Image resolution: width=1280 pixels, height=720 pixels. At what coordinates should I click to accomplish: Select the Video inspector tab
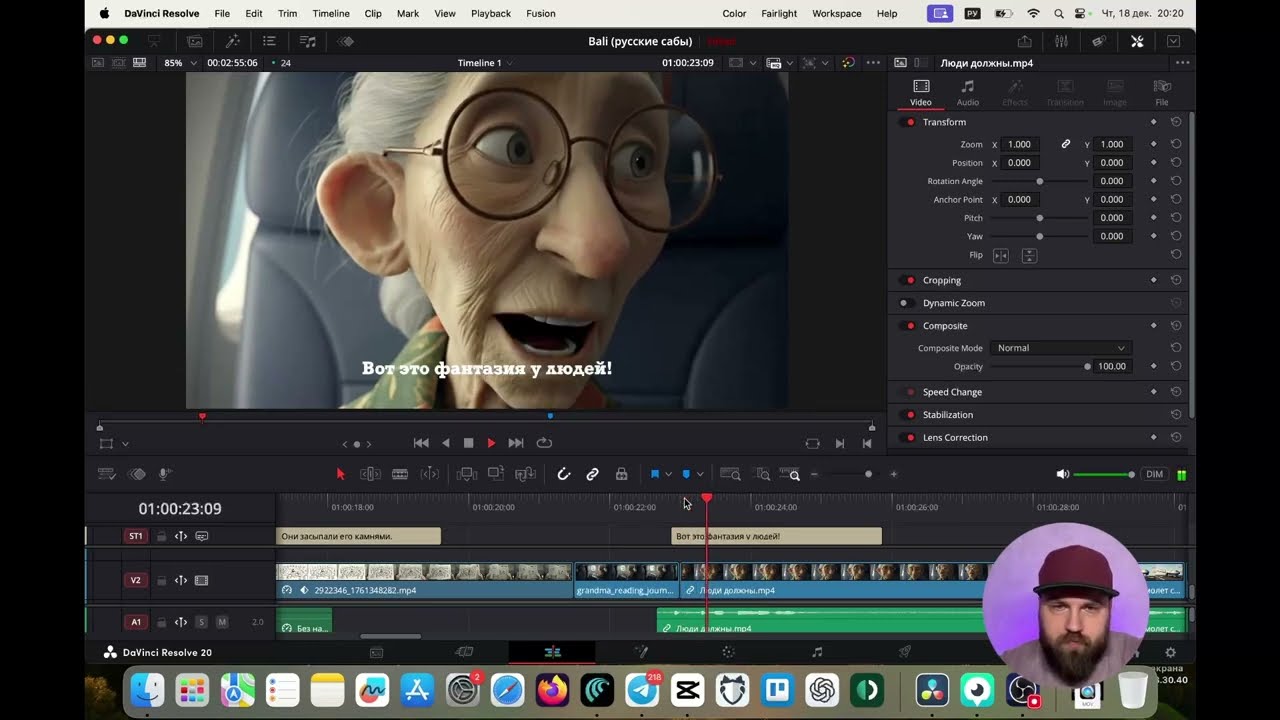pyautogui.click(x=921, y=92)
